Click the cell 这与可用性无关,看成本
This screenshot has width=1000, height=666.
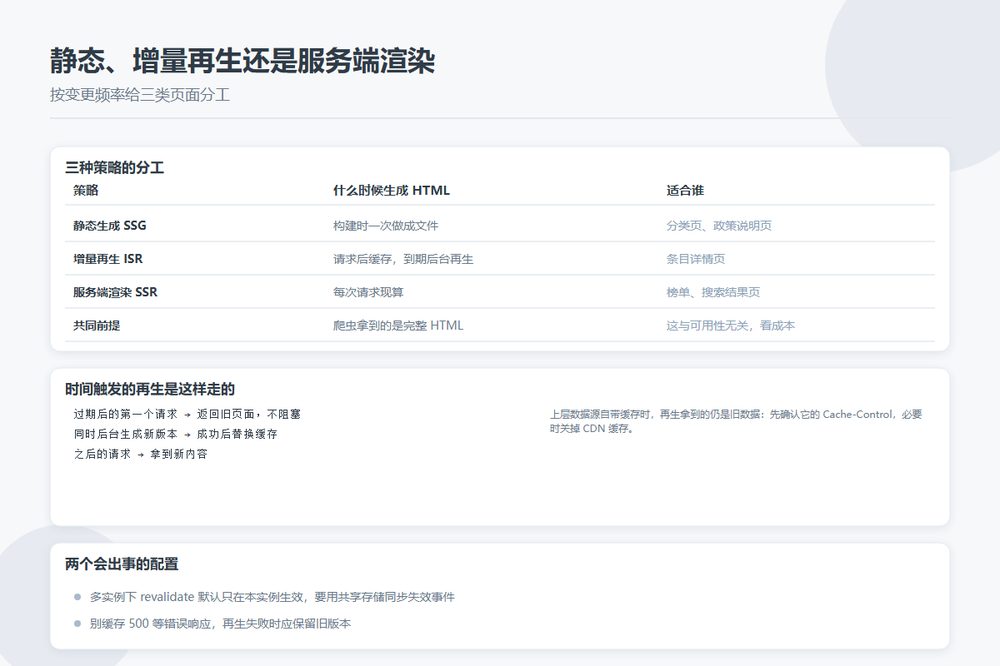pos(731,325)
